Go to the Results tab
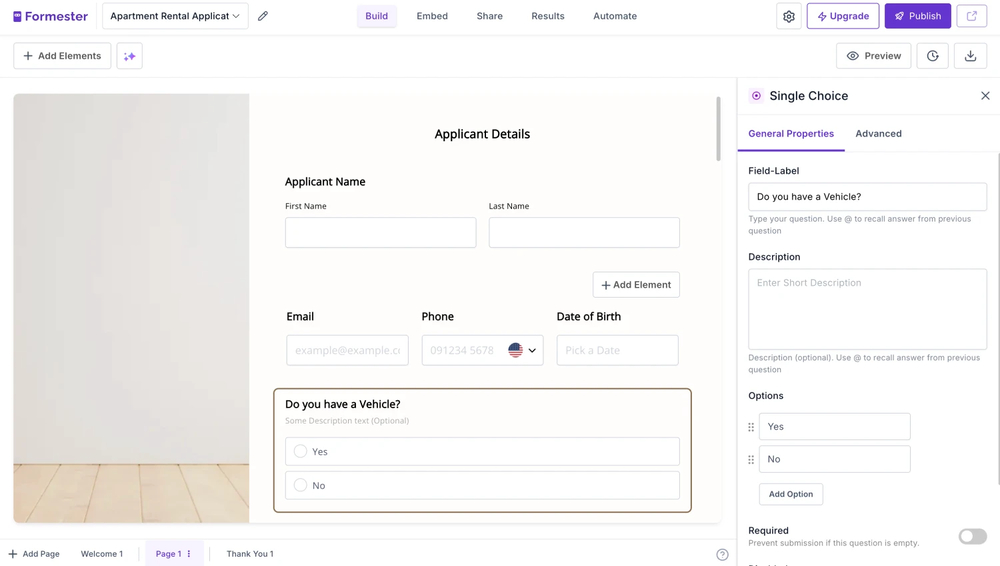 click(x=547, y=16)
